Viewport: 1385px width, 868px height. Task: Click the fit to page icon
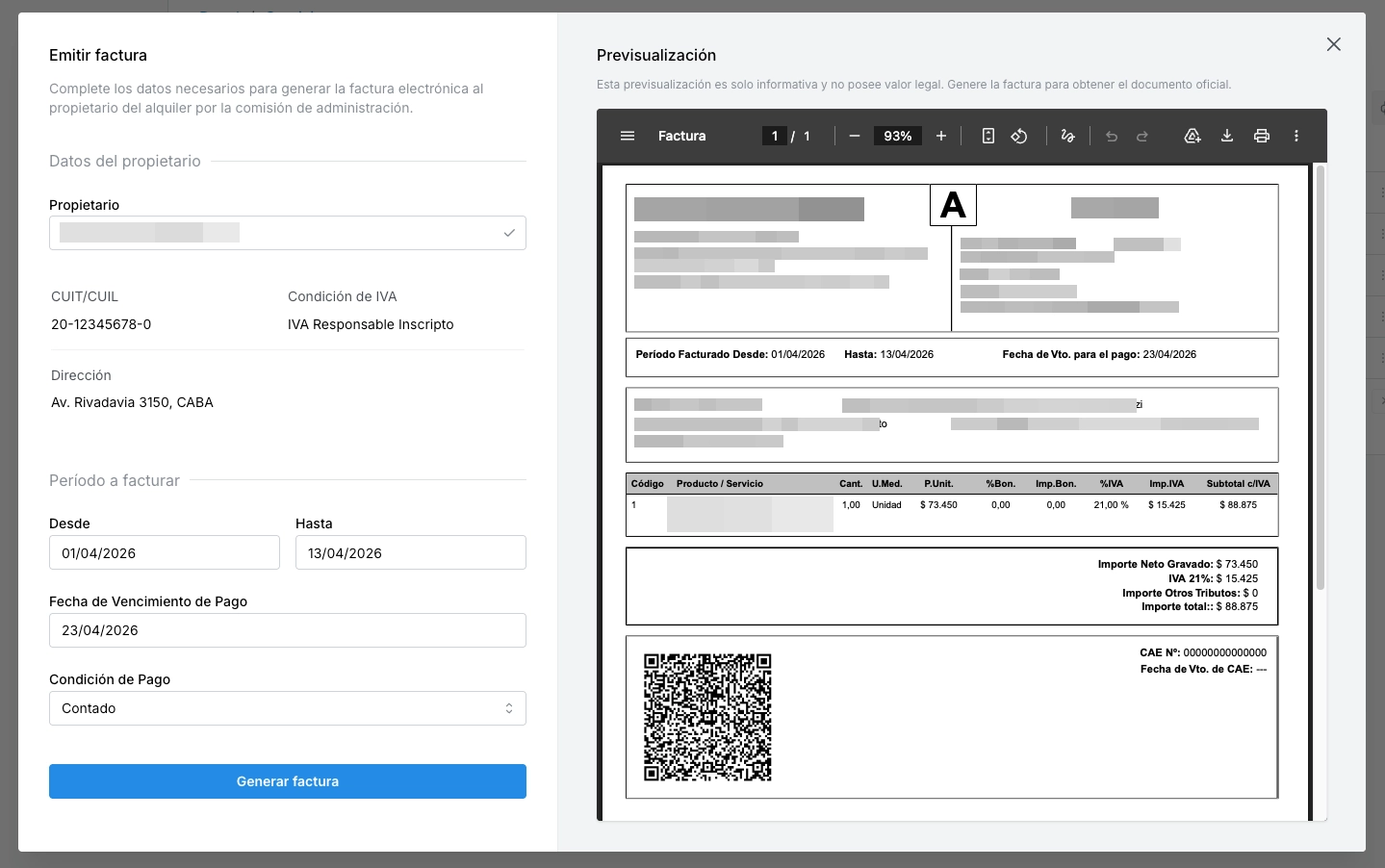988,136
